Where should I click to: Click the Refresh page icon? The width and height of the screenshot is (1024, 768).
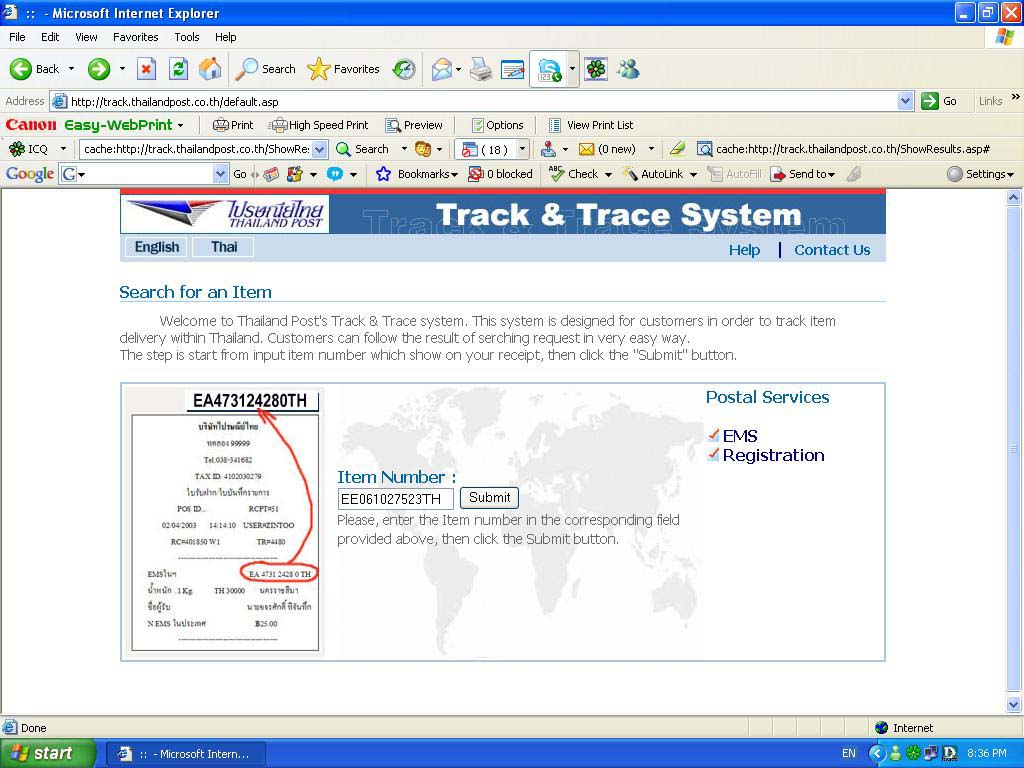[x=178, y=69]
